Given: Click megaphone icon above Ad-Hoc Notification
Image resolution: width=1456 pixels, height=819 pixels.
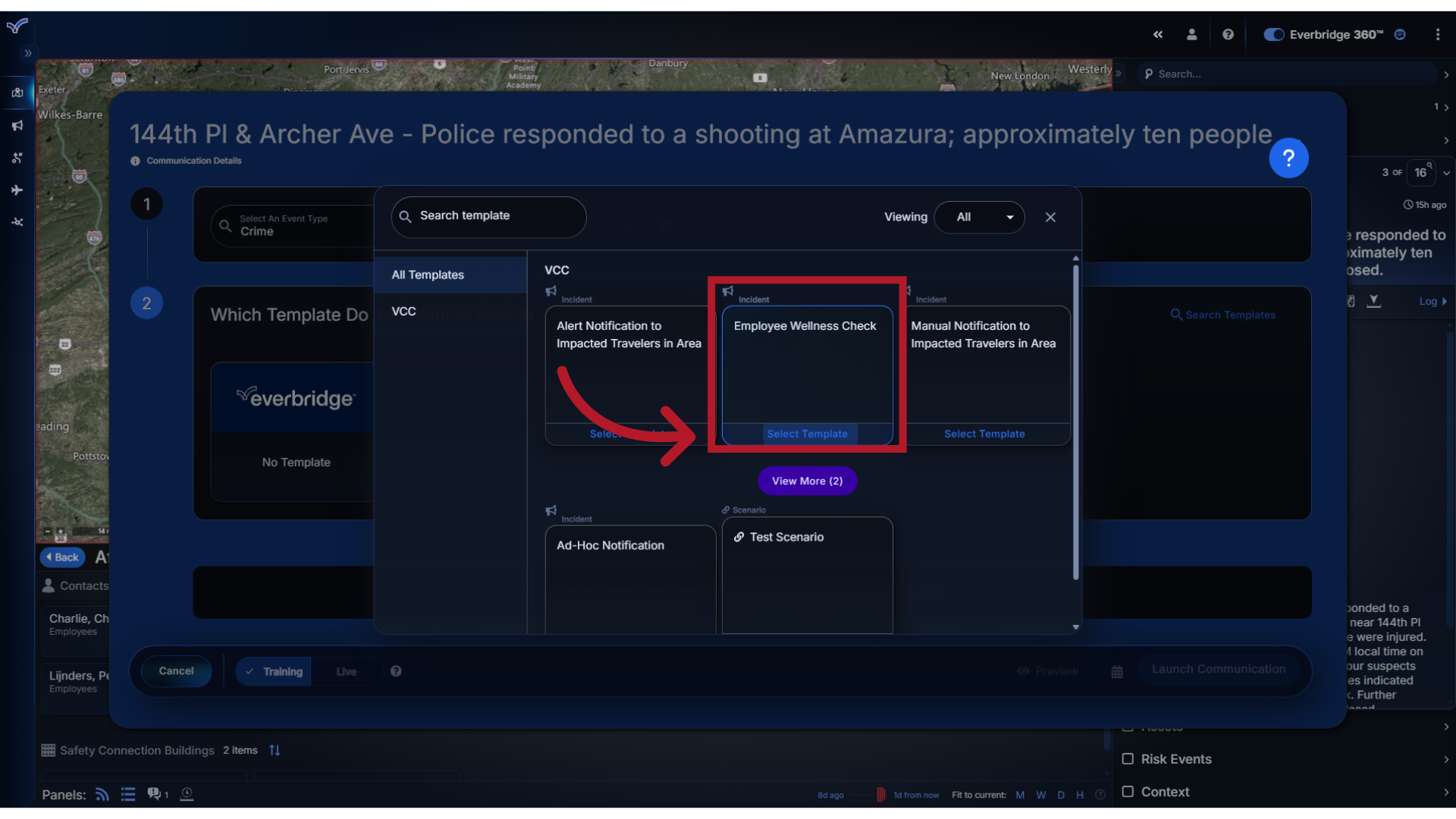Looking at the screenshot, I should pos(551,511).
